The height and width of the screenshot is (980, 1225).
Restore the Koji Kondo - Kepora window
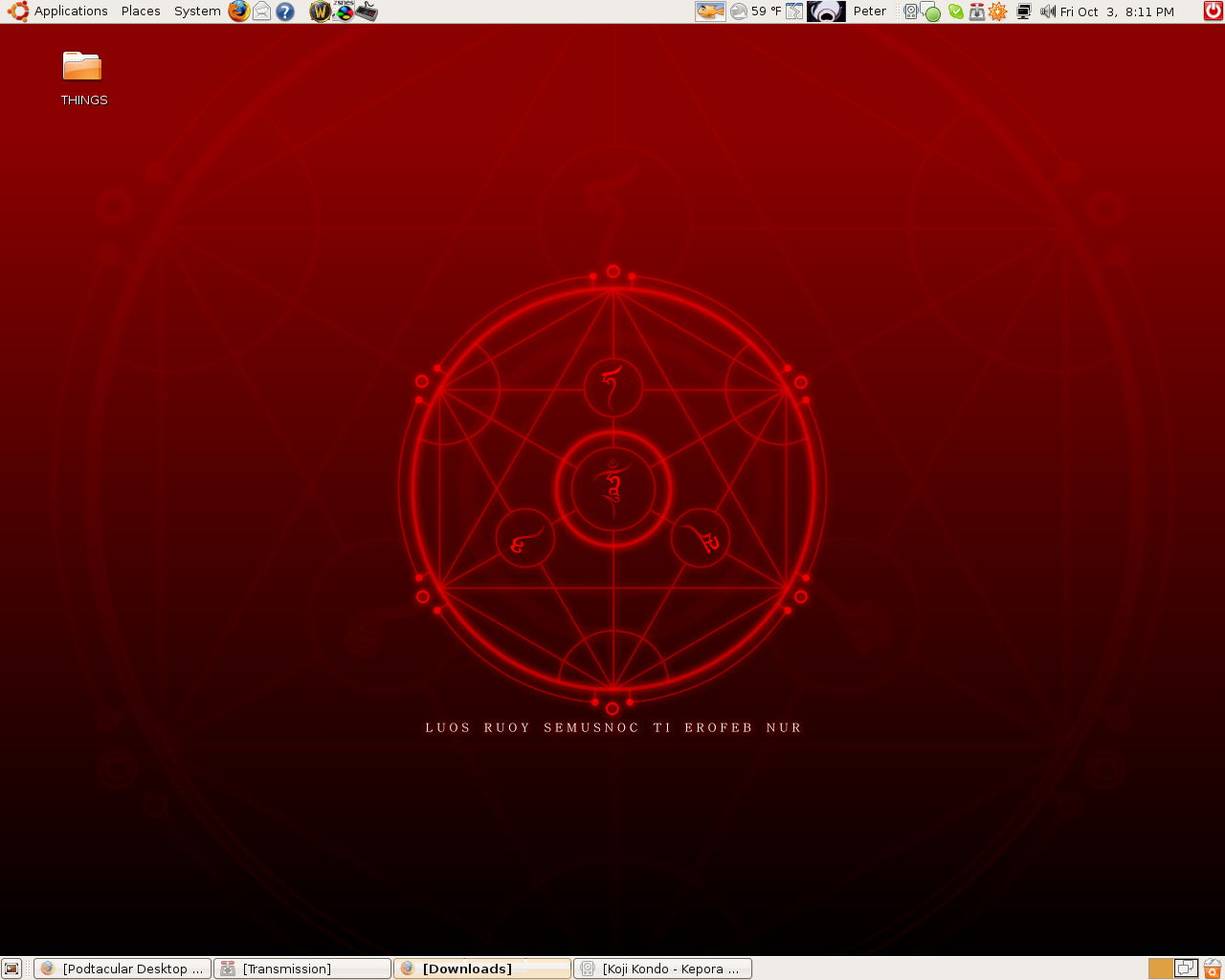click(662, 969)
